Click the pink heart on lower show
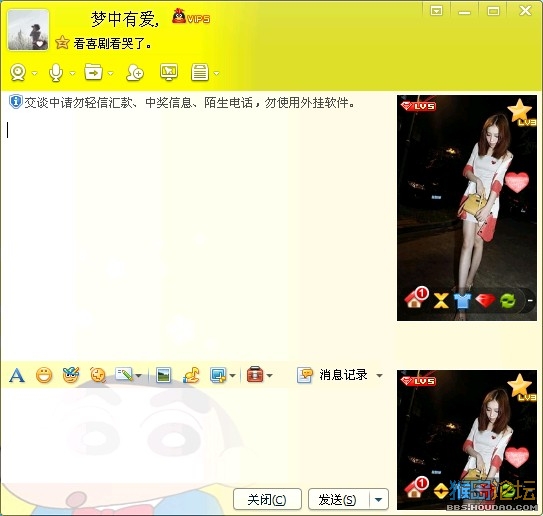This screenshot has width=543, height=516. click(517, 457)
